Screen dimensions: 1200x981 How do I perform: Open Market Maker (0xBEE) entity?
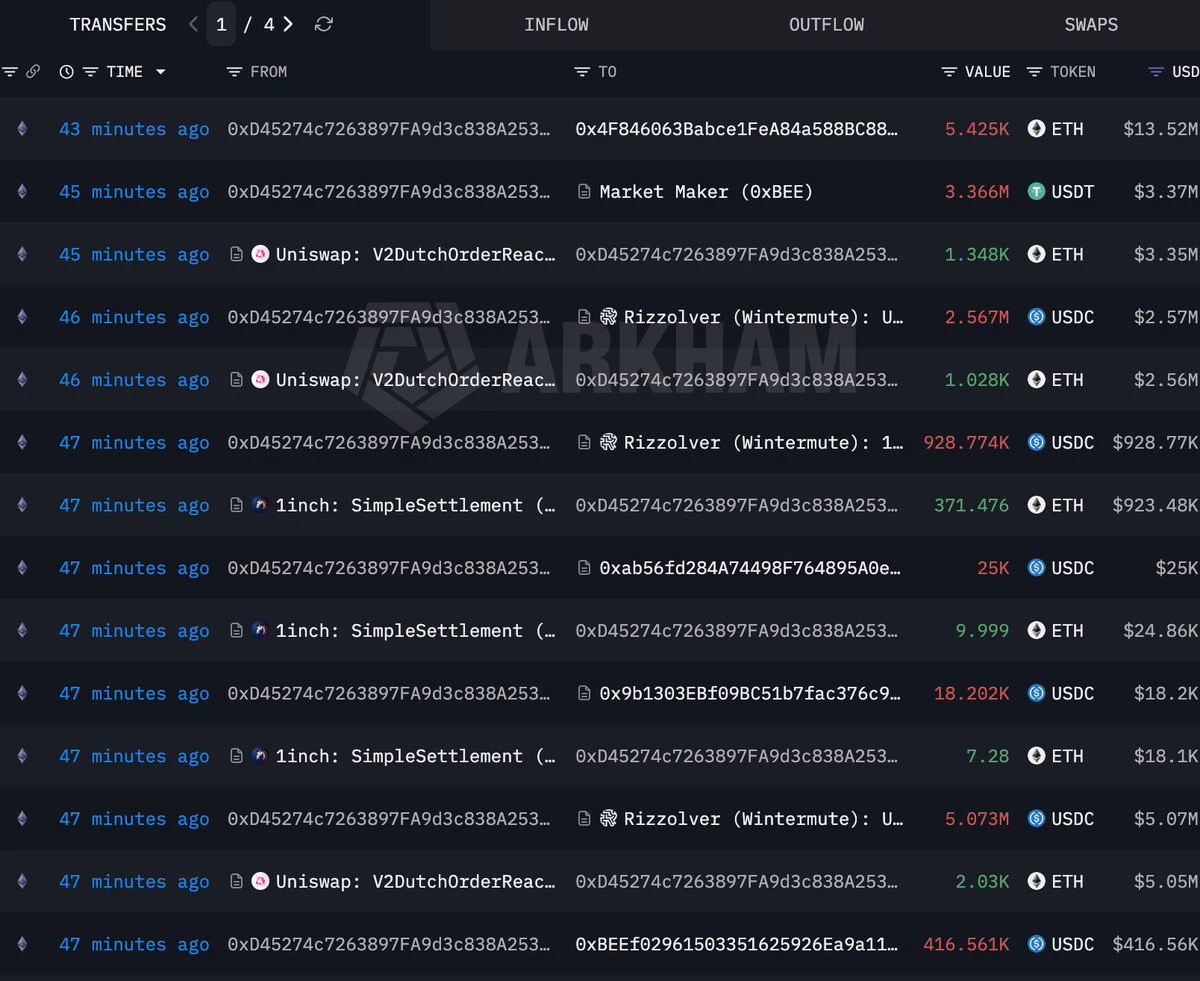point(706,192)
